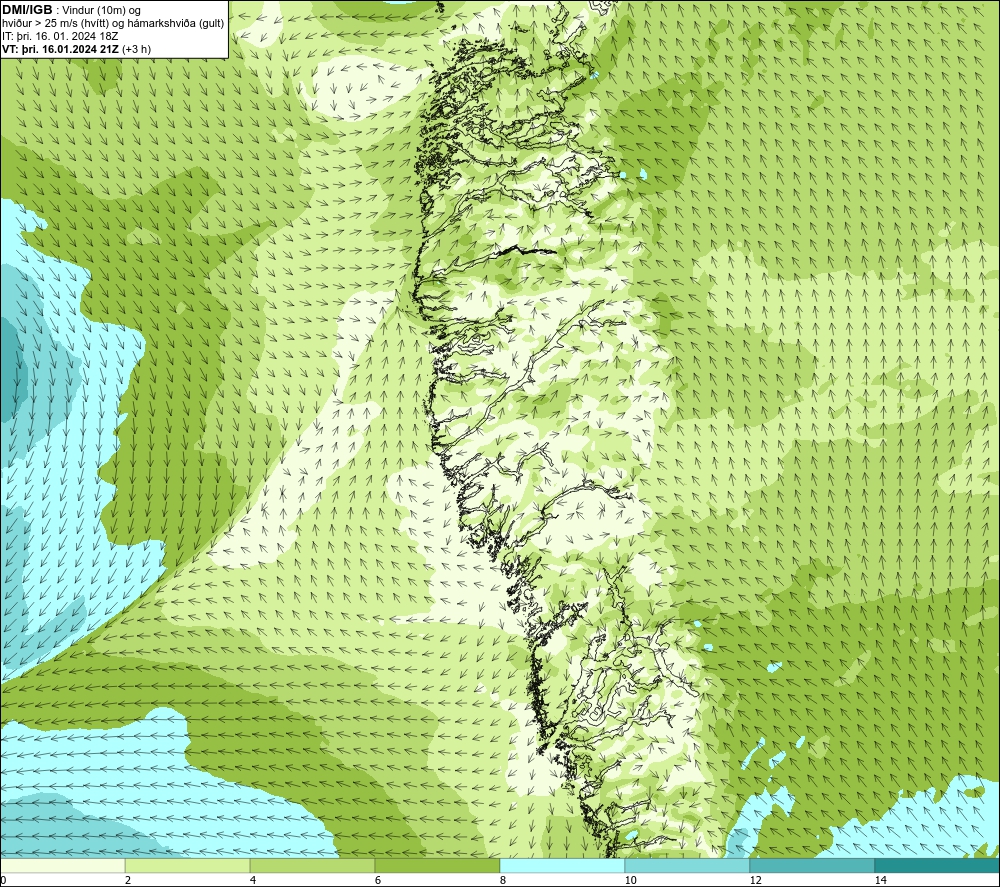
Task: Click the darker teal 12–14 color bar segment
Action: [812, 865]
